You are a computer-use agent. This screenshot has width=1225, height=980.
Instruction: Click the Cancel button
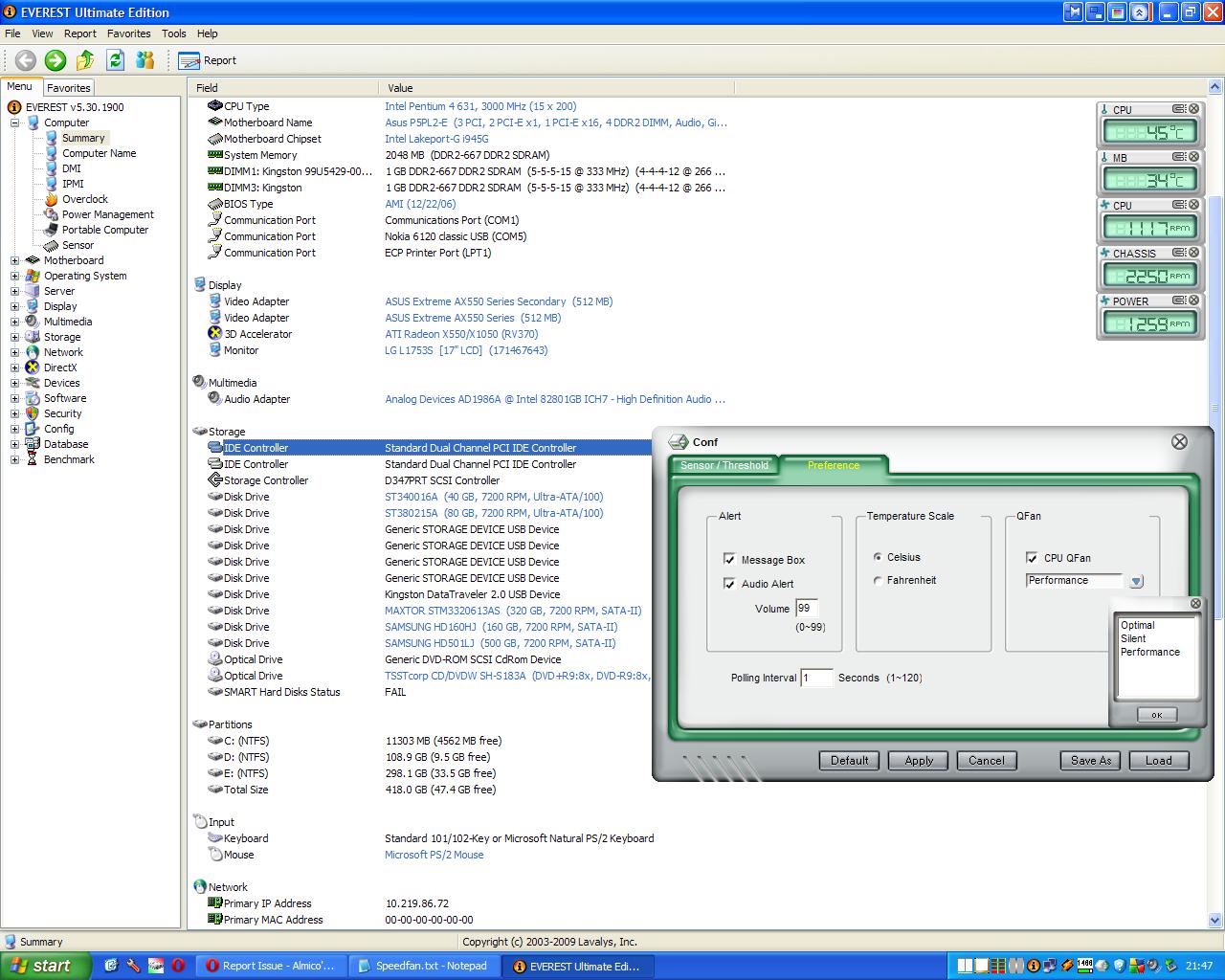(987, 761)
